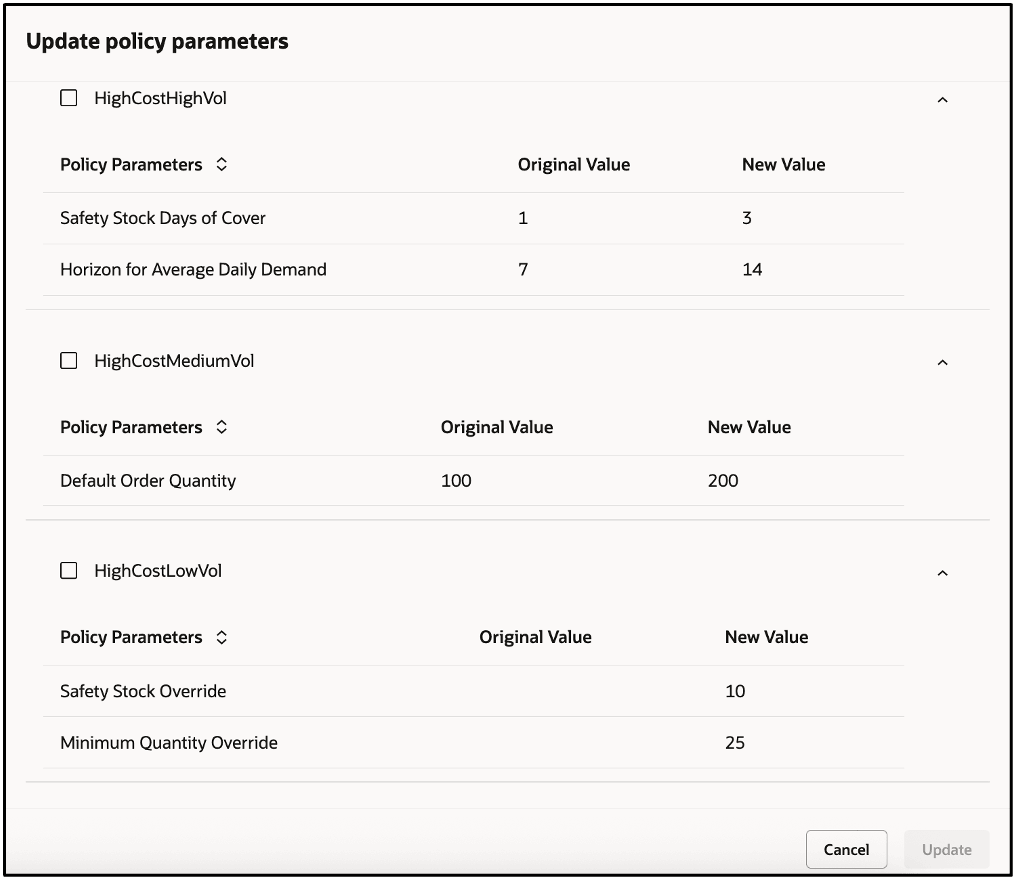
Task: Collapse the HighCostMediumVol section
Action: click(x=942, y=363)
